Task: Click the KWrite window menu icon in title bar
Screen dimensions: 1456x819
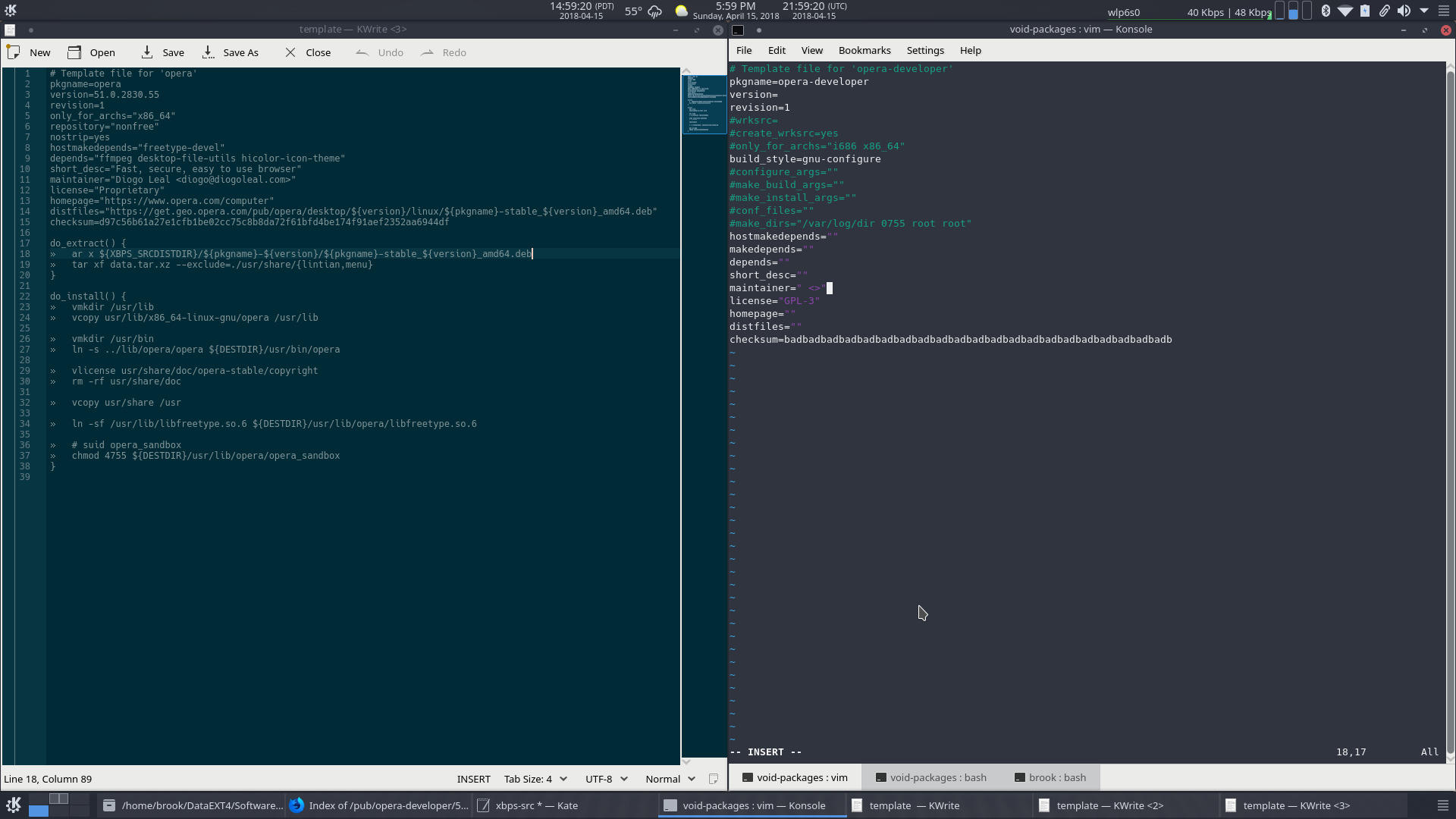Action: click(x=10, y=30)
